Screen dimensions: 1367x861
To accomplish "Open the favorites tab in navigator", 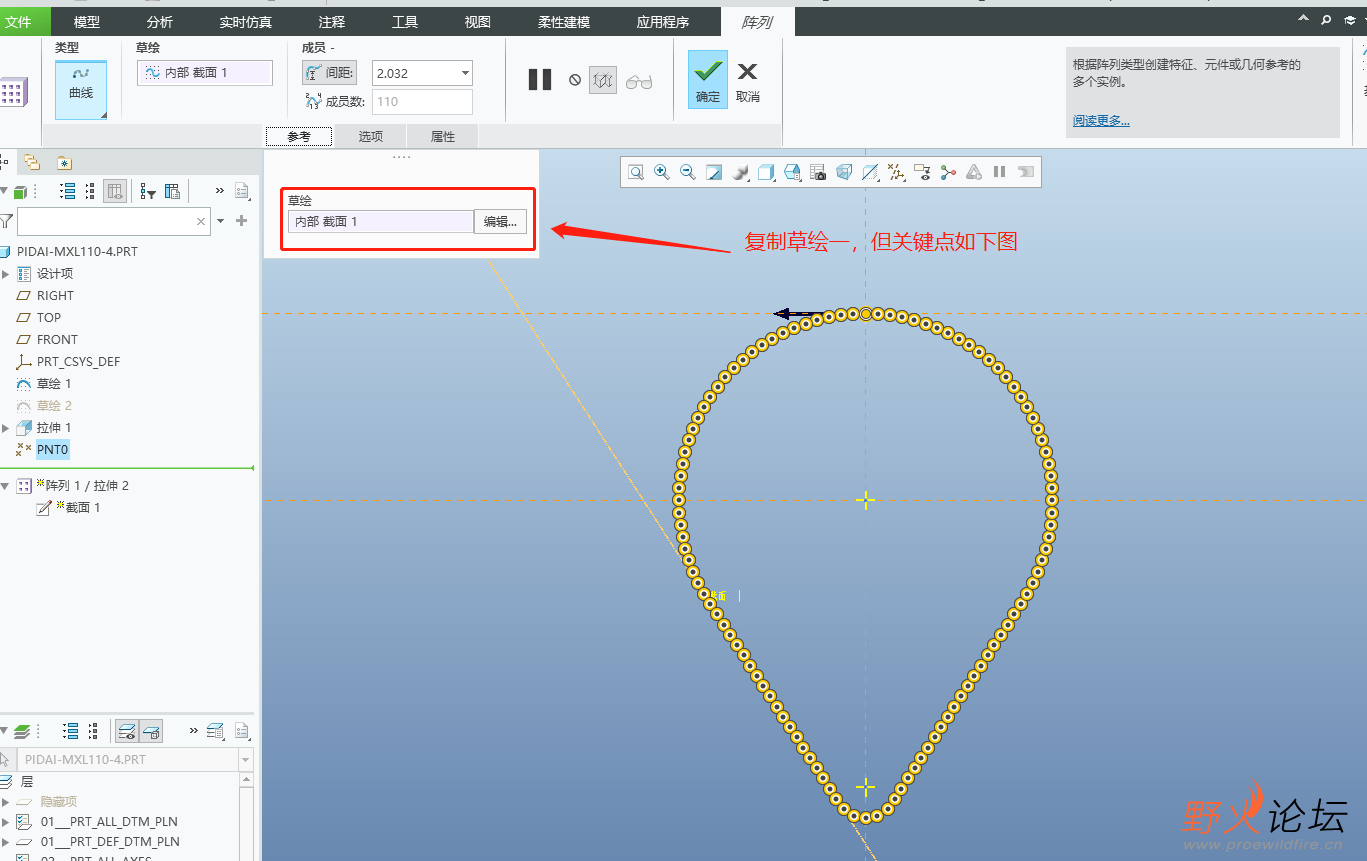I will 64,162.
